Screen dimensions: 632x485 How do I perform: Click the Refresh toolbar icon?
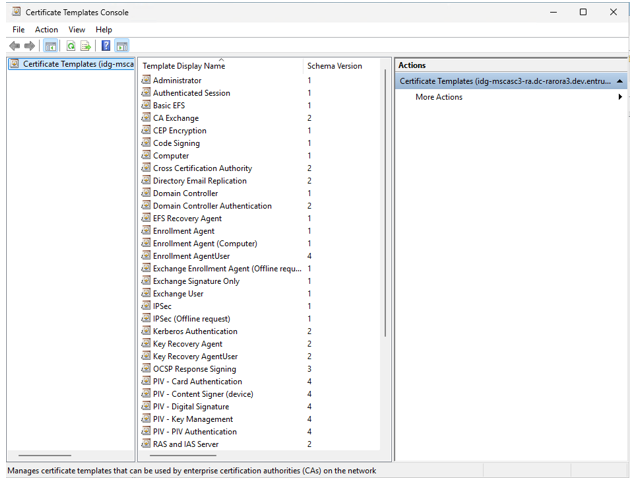click(71, 46)
